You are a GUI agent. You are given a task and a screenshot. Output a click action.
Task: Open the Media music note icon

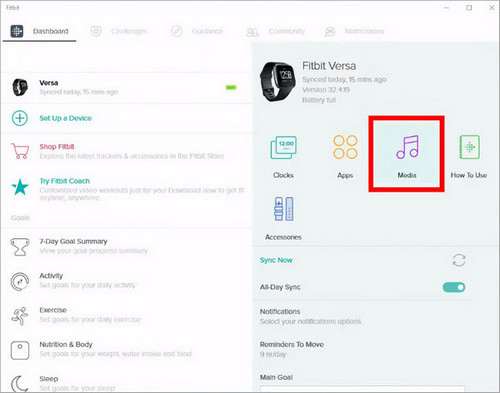[407, 147]
